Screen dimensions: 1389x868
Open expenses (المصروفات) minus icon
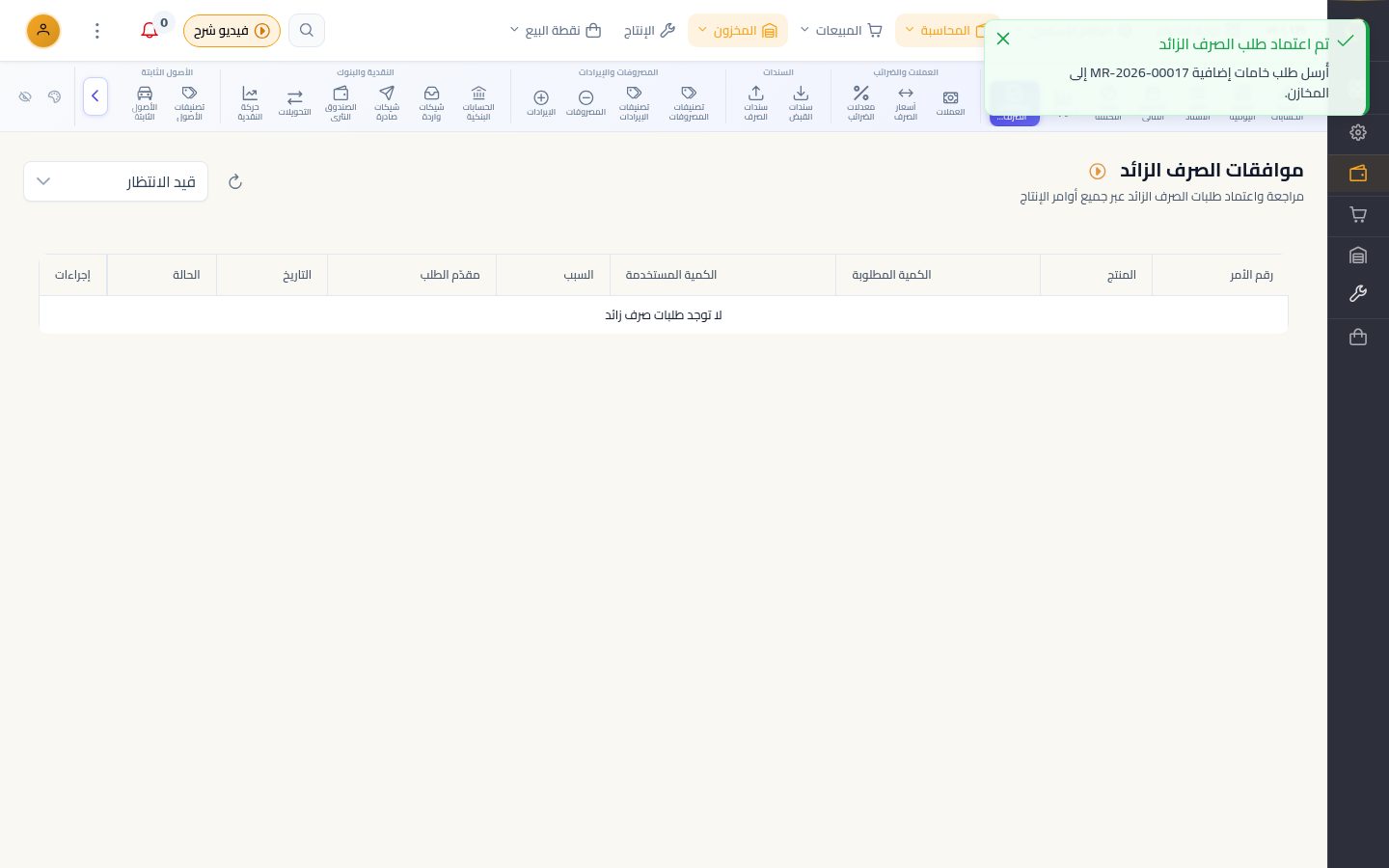point(586,102)
